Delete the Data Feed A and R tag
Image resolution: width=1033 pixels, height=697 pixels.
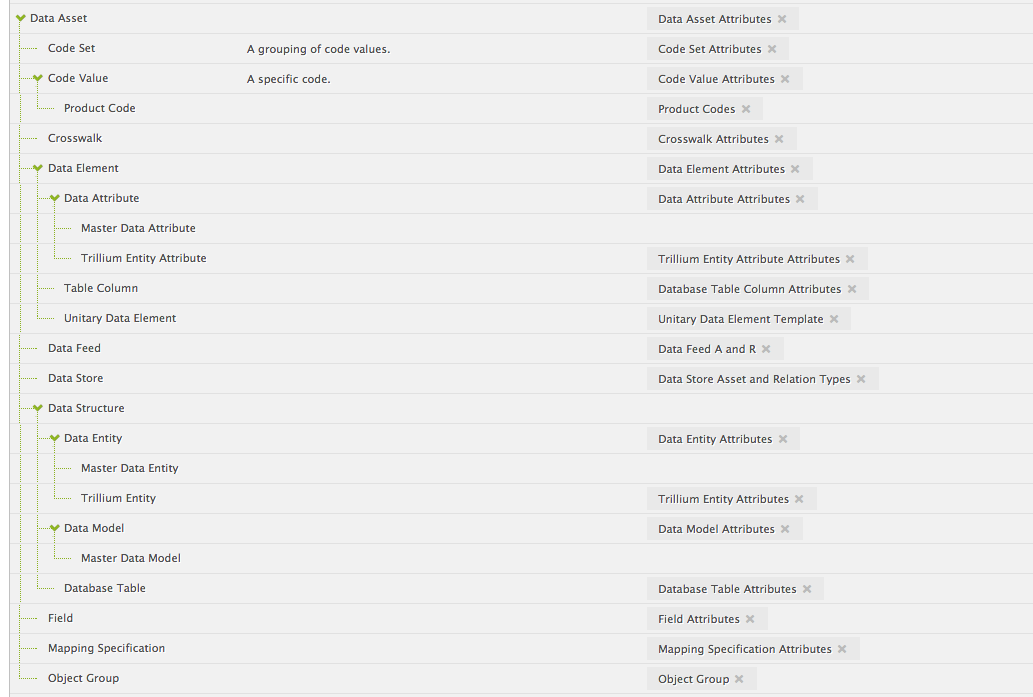point(766,349)
